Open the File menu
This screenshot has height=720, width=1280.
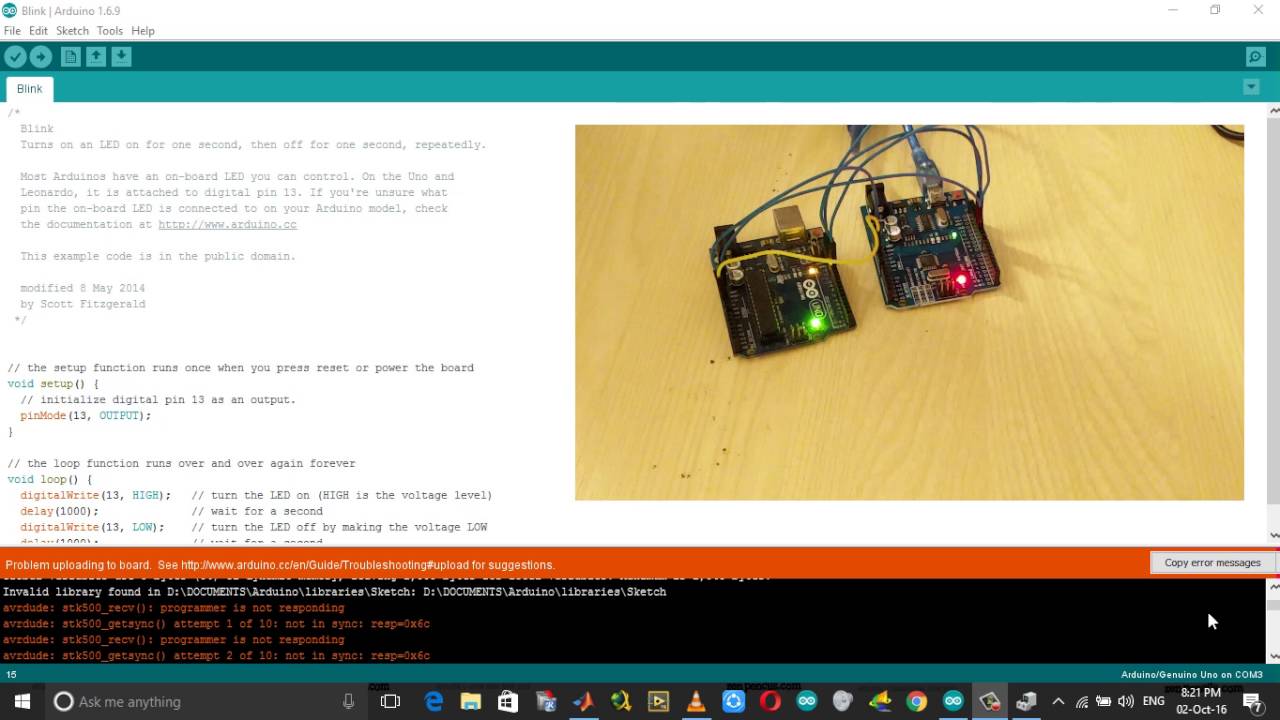(12, 31)
